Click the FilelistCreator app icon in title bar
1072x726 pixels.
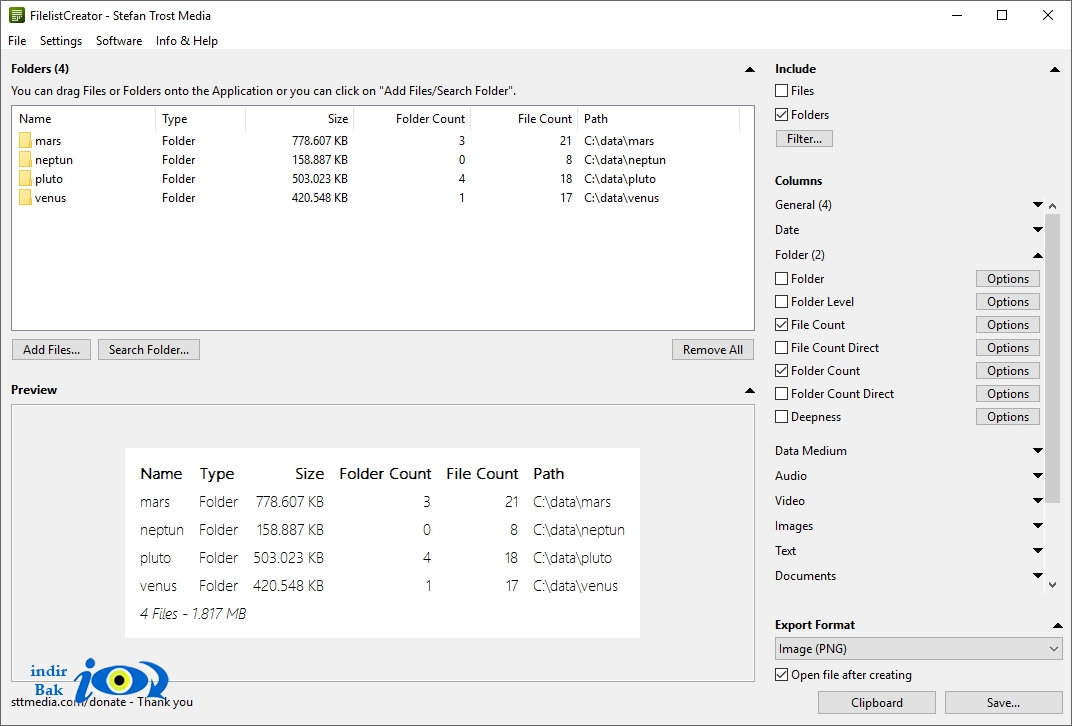point(16,15)
